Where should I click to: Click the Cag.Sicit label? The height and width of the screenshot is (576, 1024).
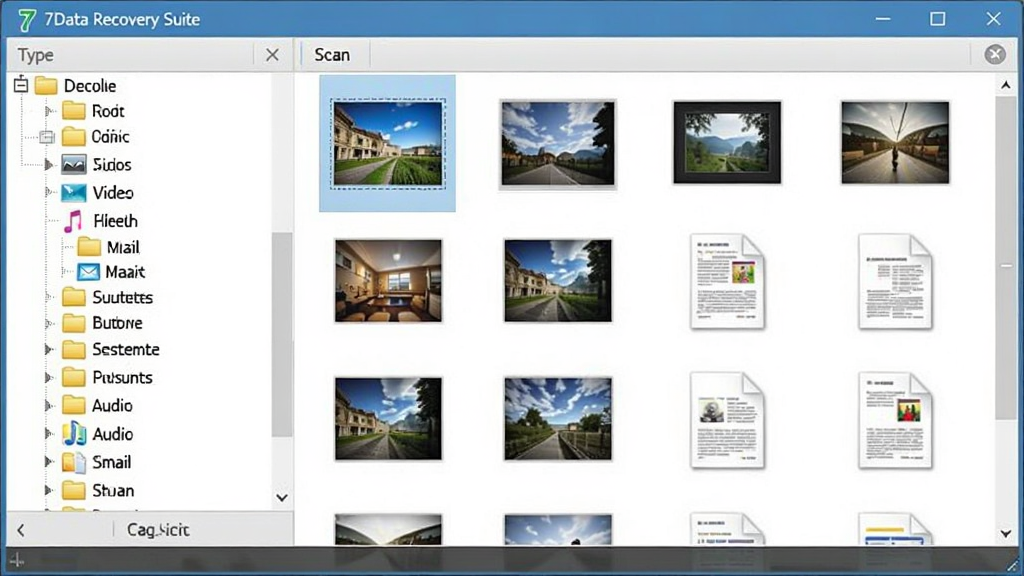point(158,530)
